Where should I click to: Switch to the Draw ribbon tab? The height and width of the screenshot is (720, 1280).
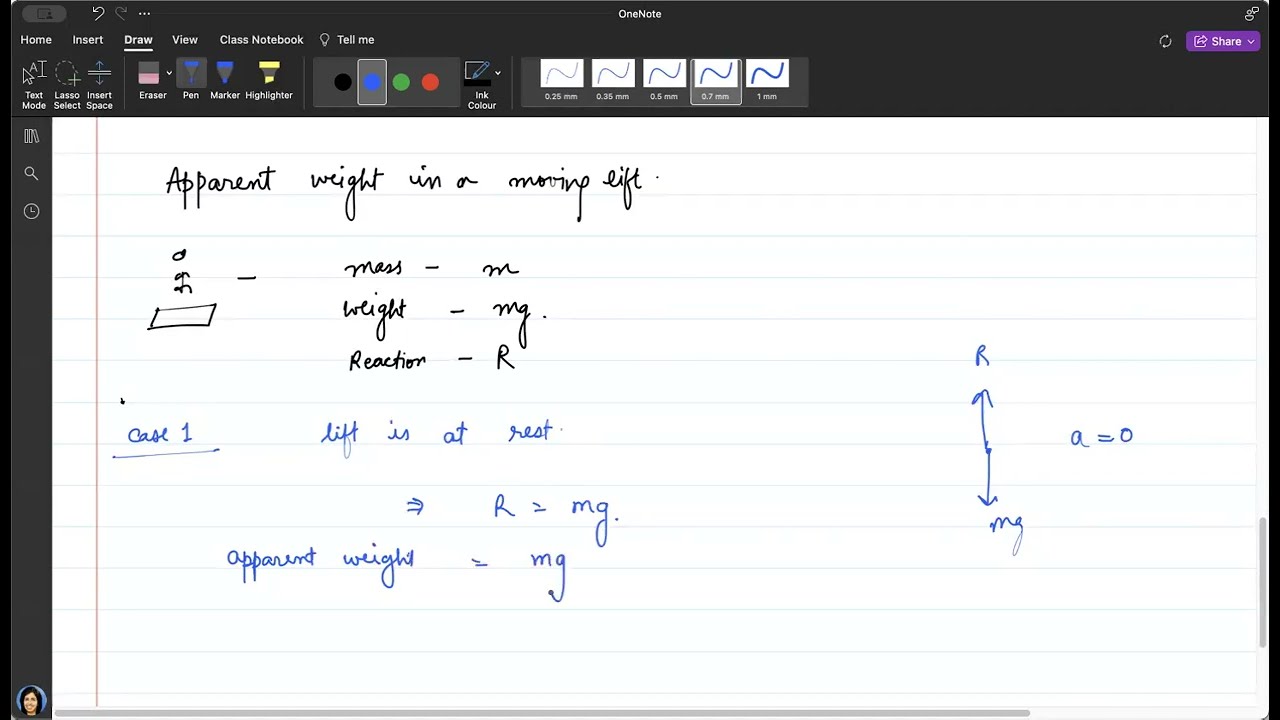point(138,40)
